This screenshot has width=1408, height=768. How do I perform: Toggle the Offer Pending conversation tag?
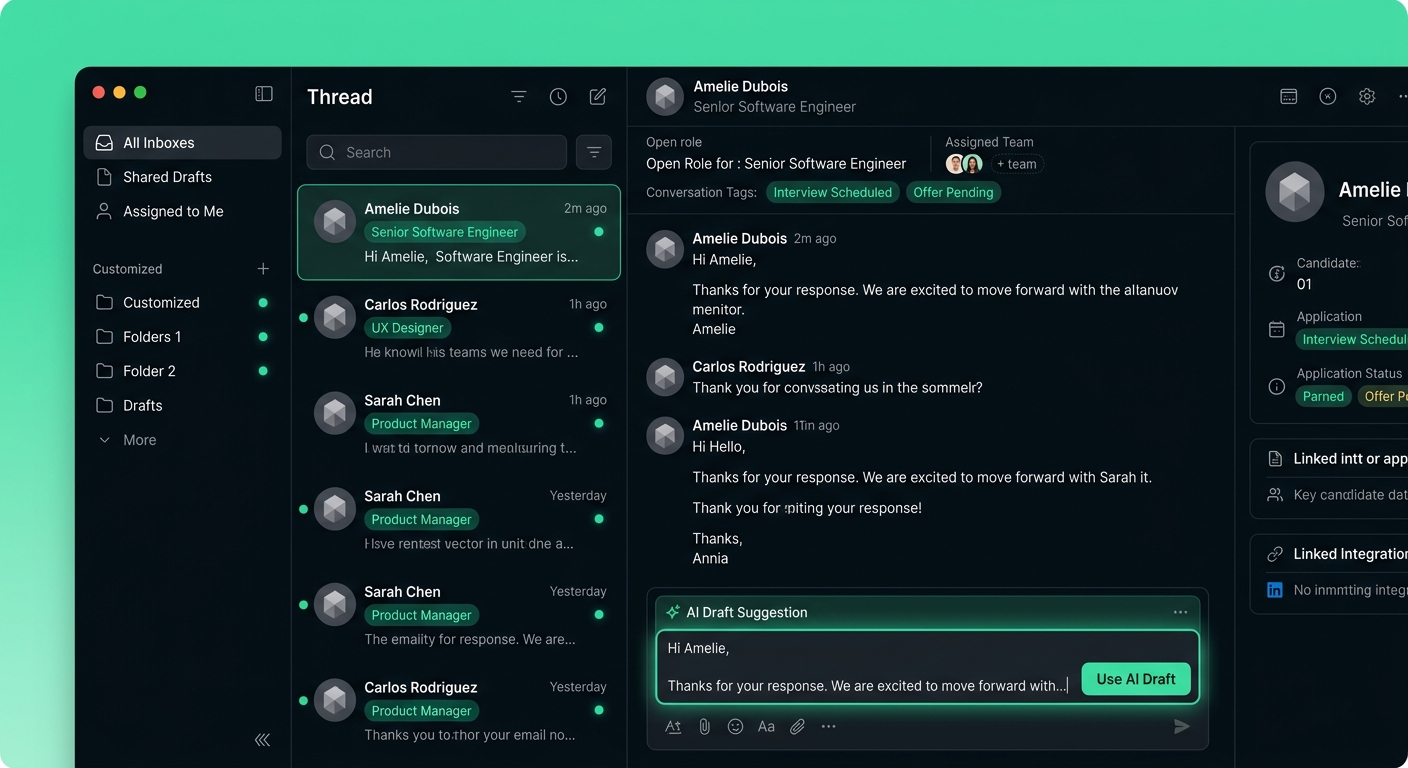[x=953, y=192]
